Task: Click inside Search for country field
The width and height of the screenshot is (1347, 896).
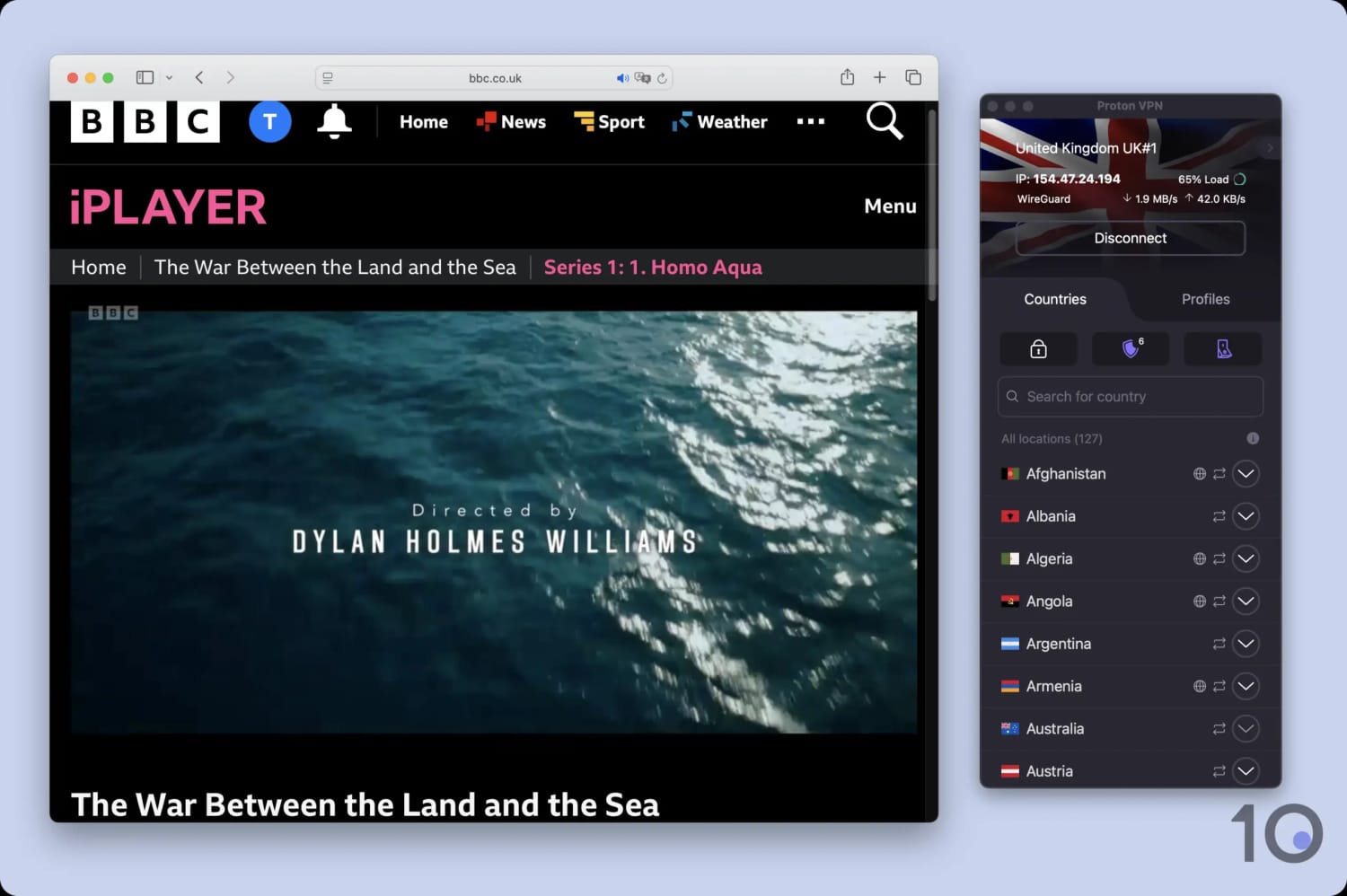Action: tap(1130, 396)
